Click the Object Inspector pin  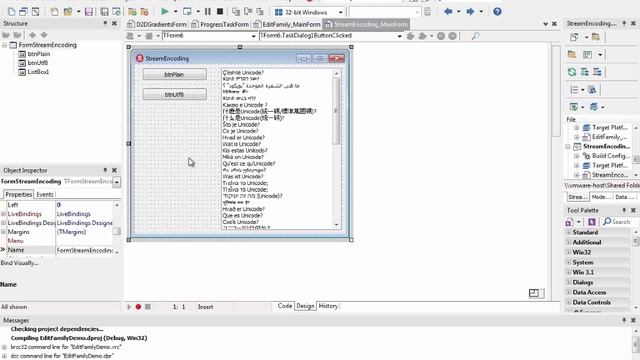click(105, 170)
